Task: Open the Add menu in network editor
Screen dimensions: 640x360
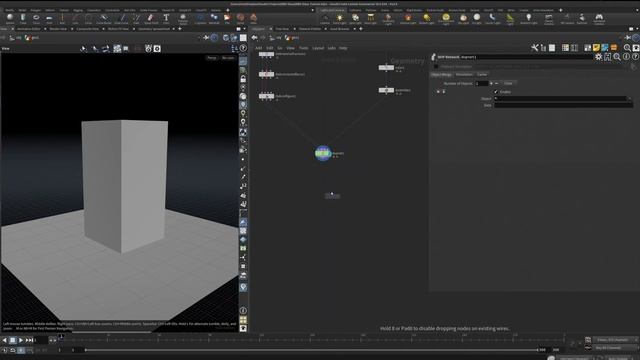Action: (x=258, y=48)
